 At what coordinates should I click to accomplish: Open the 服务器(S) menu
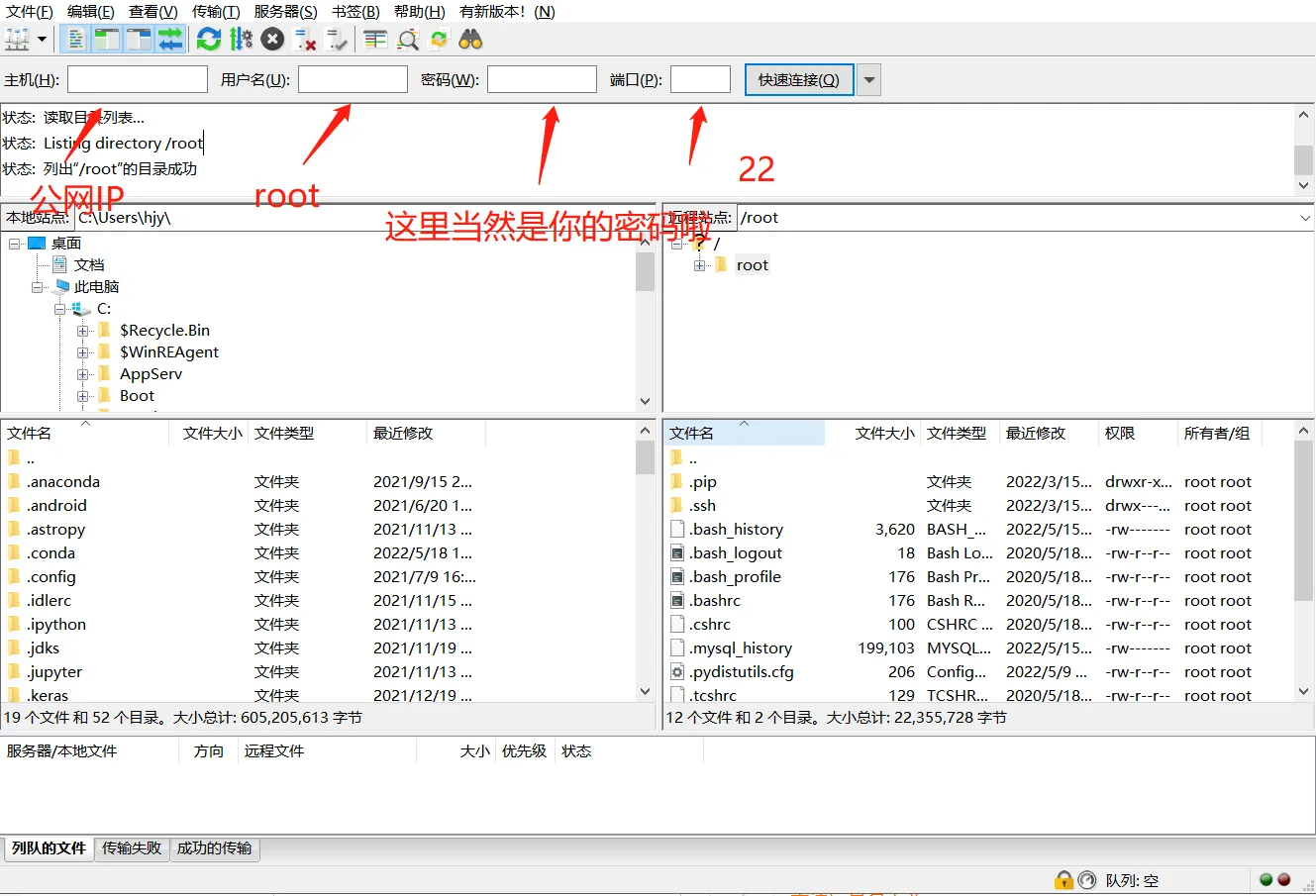[286, 12]
